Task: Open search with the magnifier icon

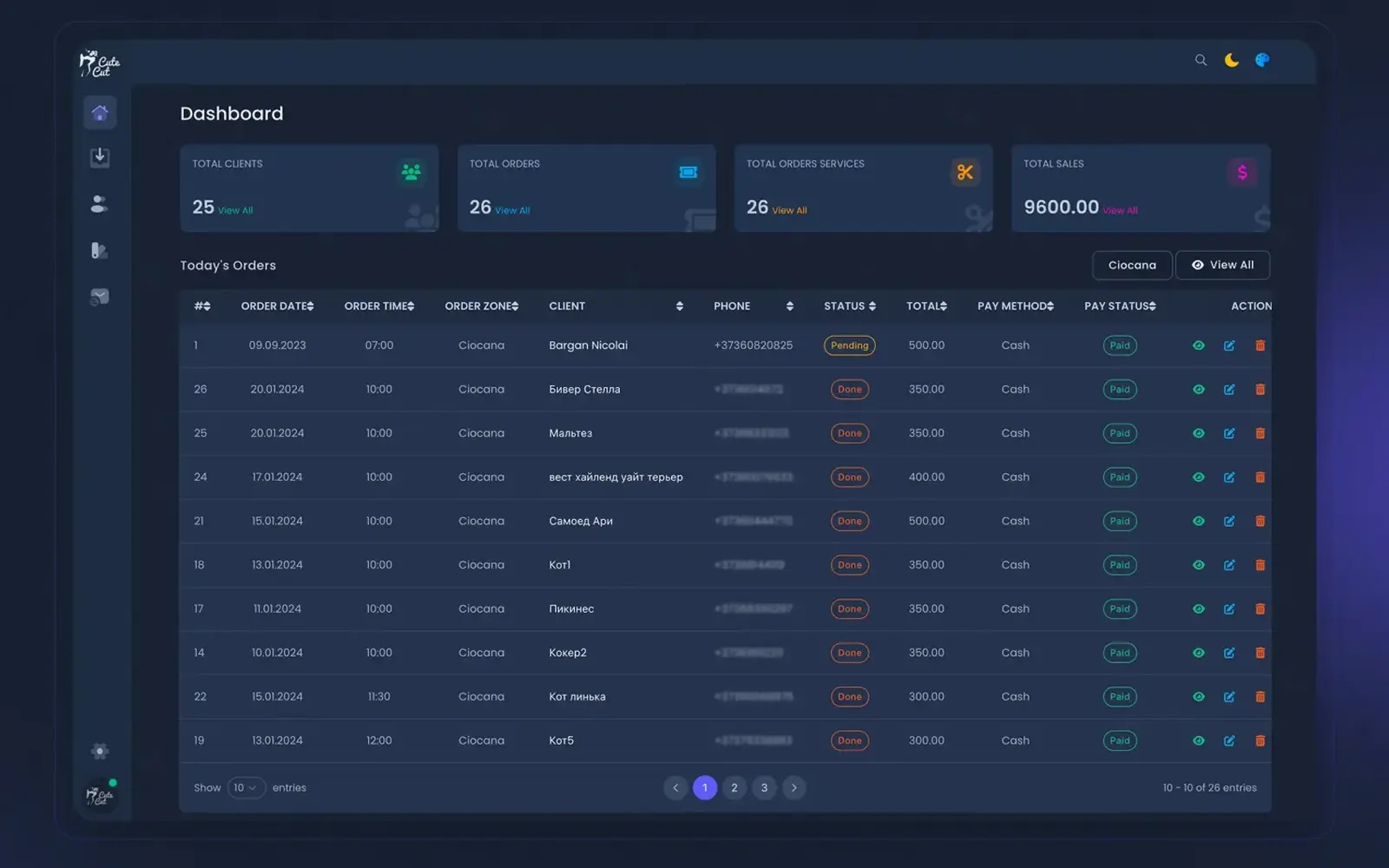Action: point(1201,60)
